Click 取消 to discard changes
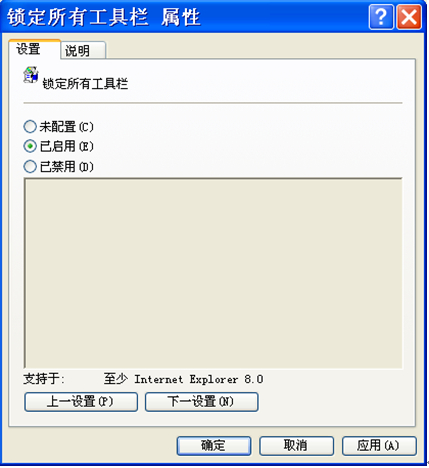The image size is (429, 468). (x=296, y=446)
